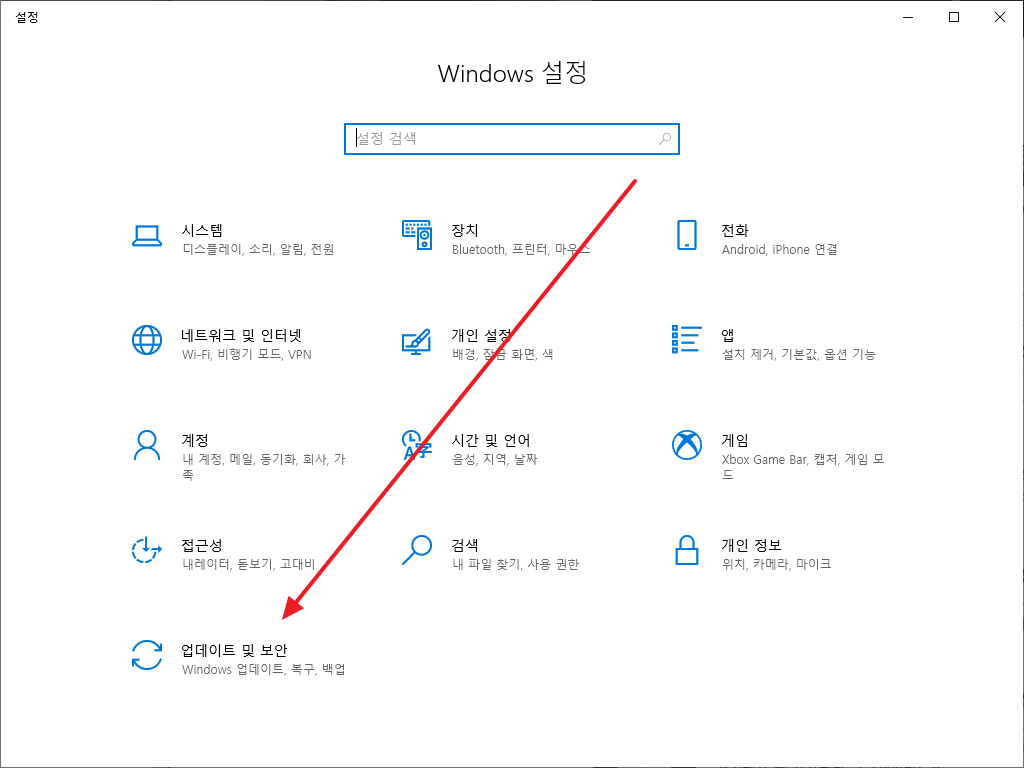1024x768 pixels.
Task: Click the 'Wi-Fi, 비행기 모드, VPN' description
Action: click(x=247, y=355)
